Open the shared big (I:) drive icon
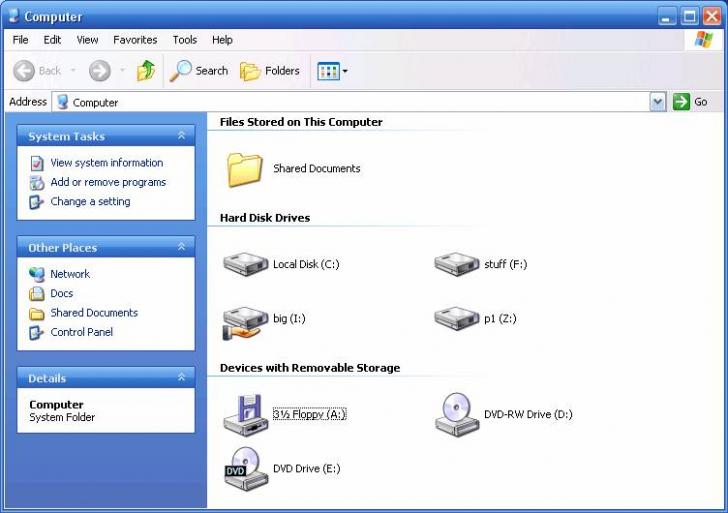Screen dimensions: 728x513 [x=244, y=320]
